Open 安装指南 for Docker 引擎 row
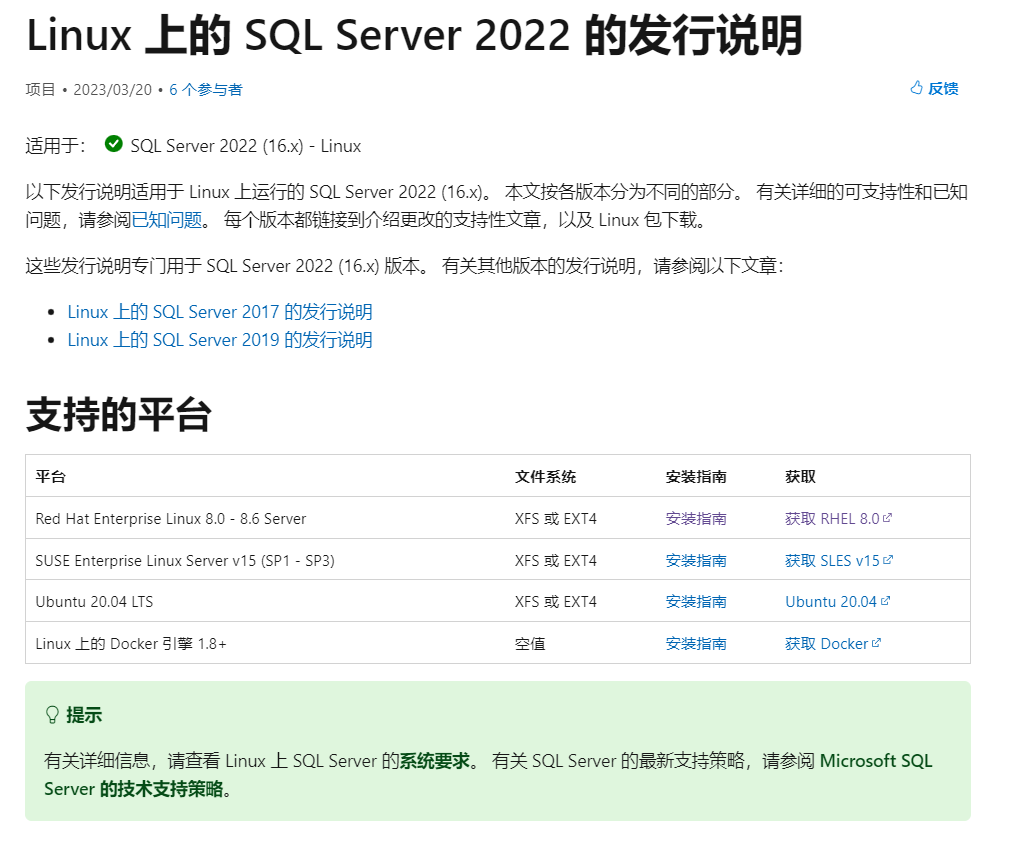Screen dimensions: 1011x841 696,644
